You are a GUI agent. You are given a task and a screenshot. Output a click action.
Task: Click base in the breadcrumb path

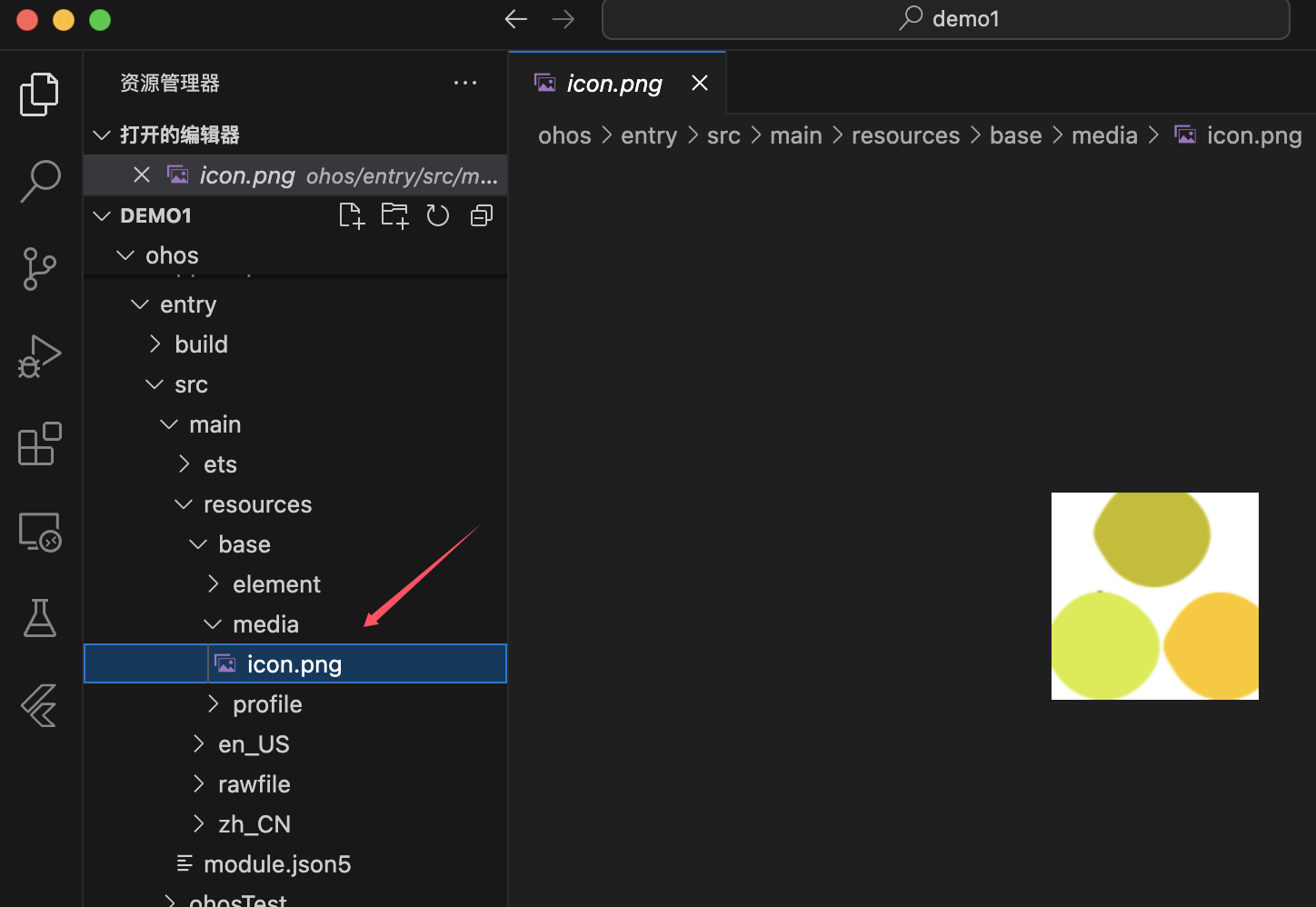coord(1016,135)
